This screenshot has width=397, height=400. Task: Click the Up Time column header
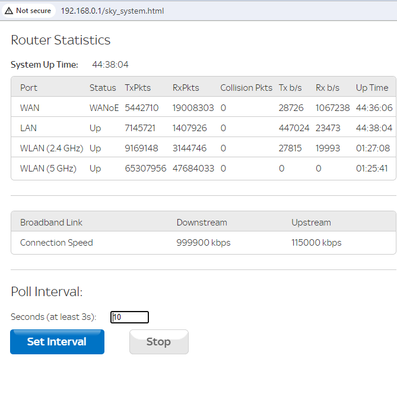(x=372, y=88)
